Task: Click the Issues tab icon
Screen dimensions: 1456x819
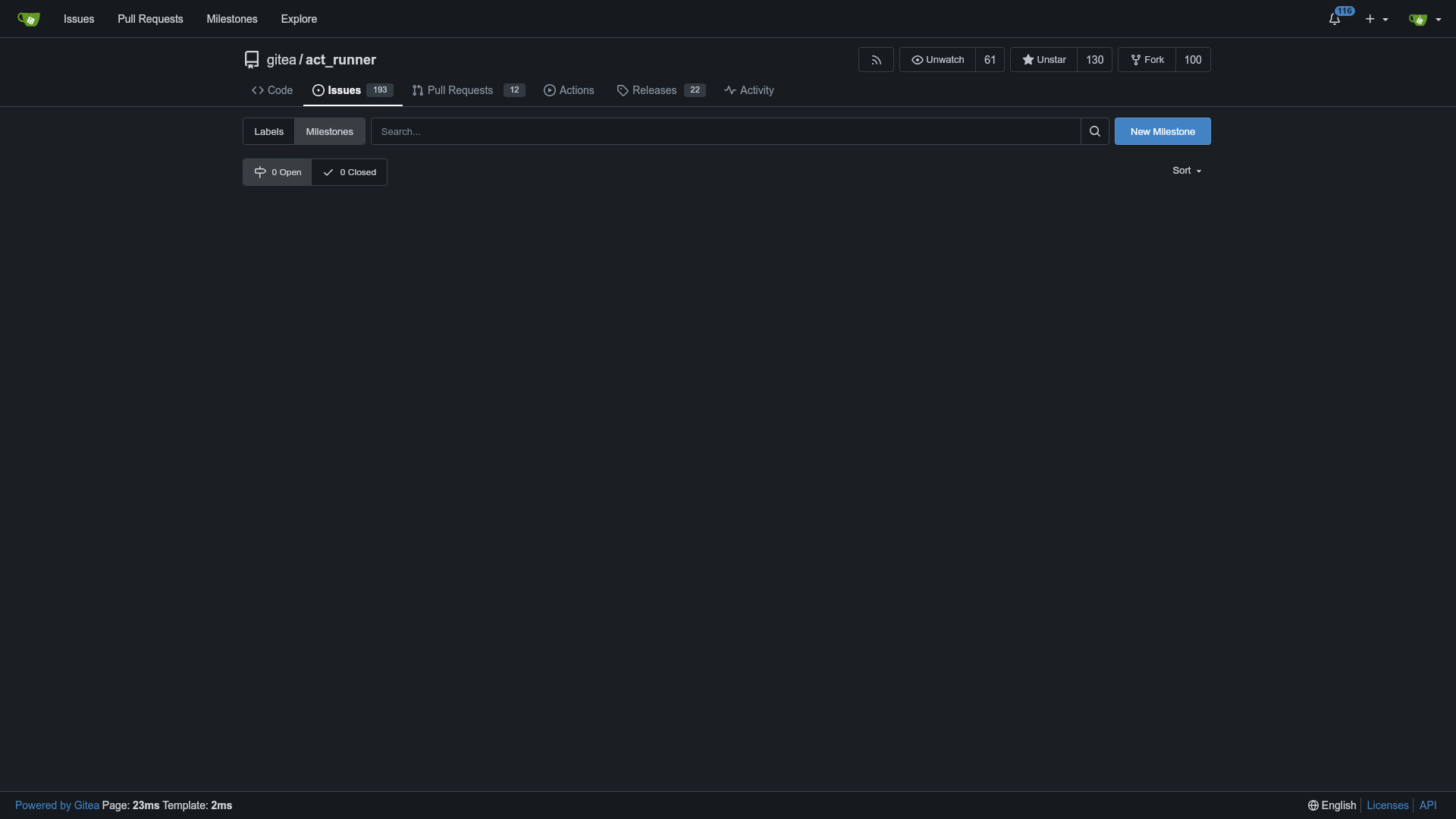Action: pyautogui.click(x=318, y=90)
